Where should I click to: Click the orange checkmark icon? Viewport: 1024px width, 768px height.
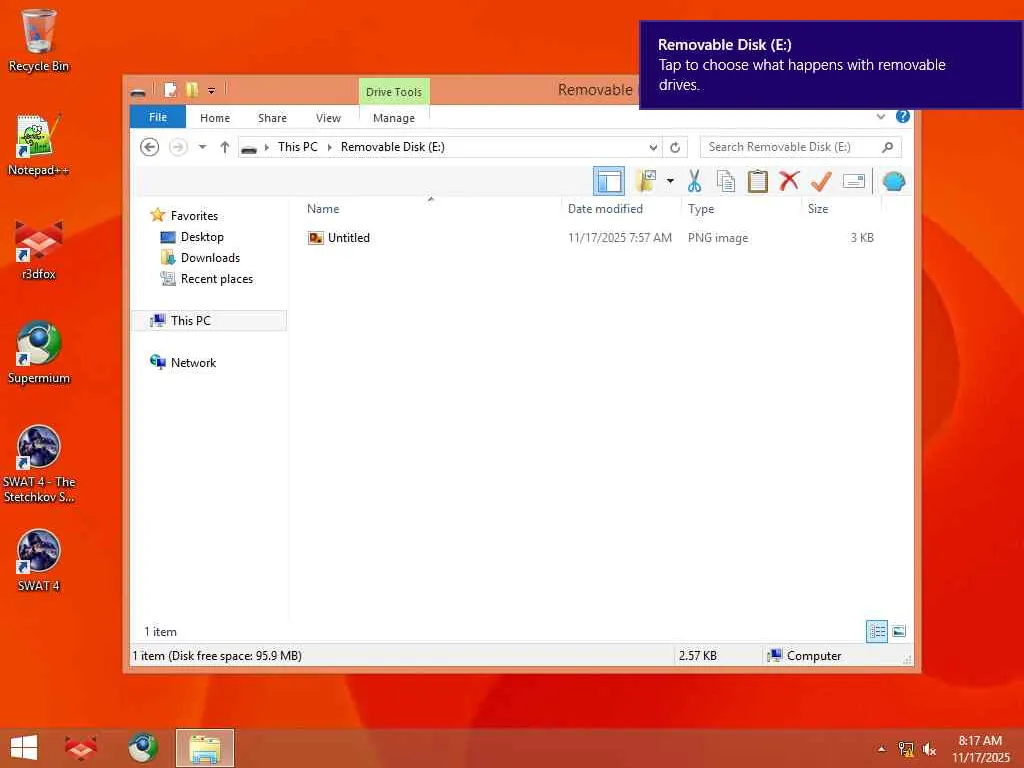tap(821, 181)
